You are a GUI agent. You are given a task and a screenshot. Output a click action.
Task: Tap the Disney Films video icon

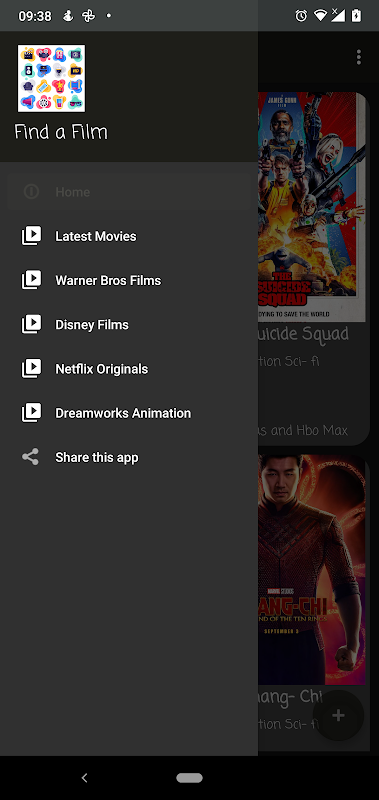coord(31,324)
